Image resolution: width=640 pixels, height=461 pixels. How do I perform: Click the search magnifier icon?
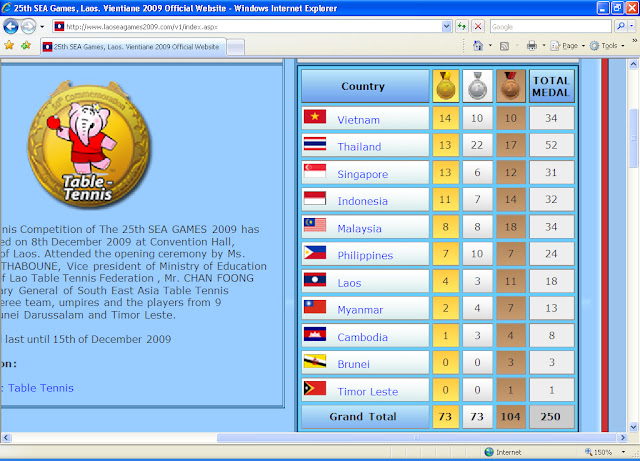point(620,27)
